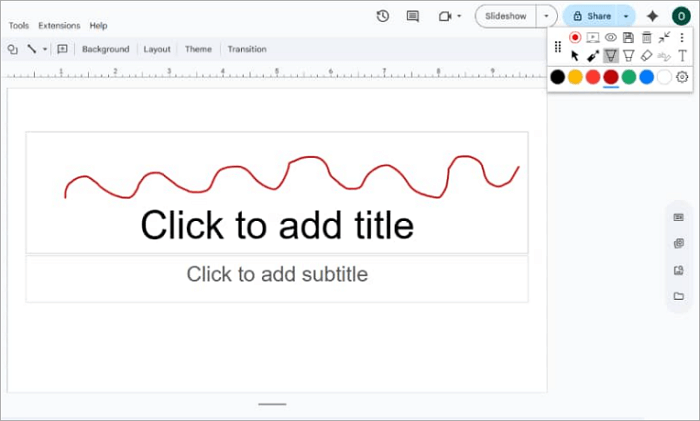Image resolution: width=700 pixels, height=421 pixels.
Task: Click the shapes tool icon
Action: tap(12, 49)
